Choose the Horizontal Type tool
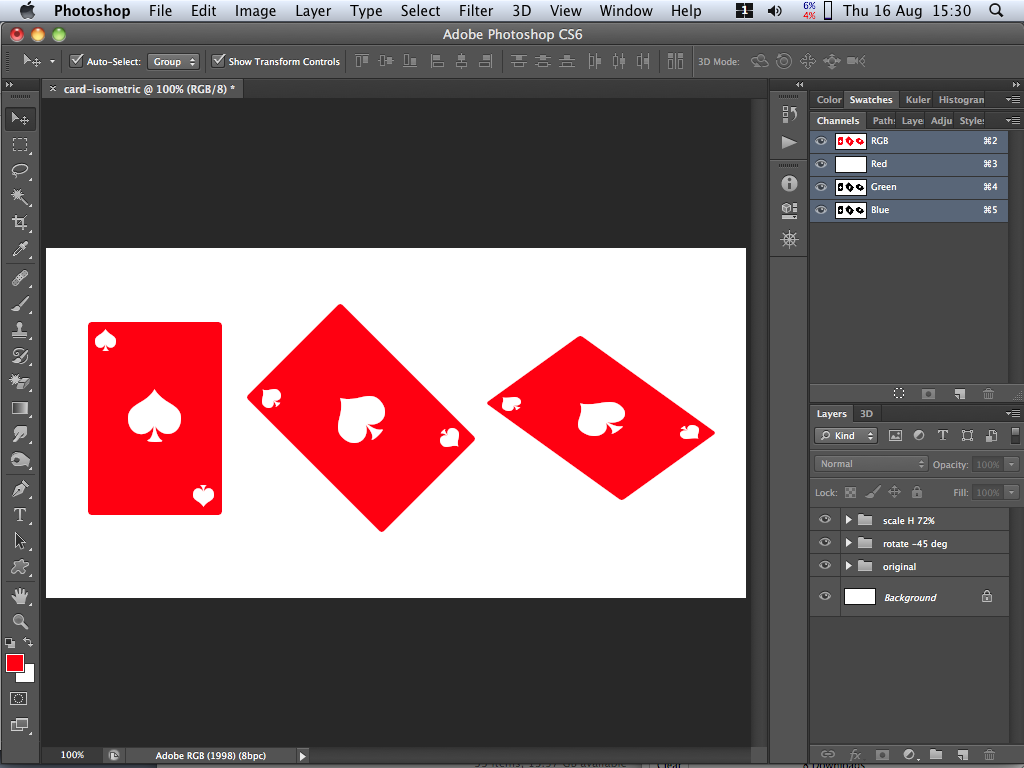This screenshot has height=768, width=1024. point(20,515)
